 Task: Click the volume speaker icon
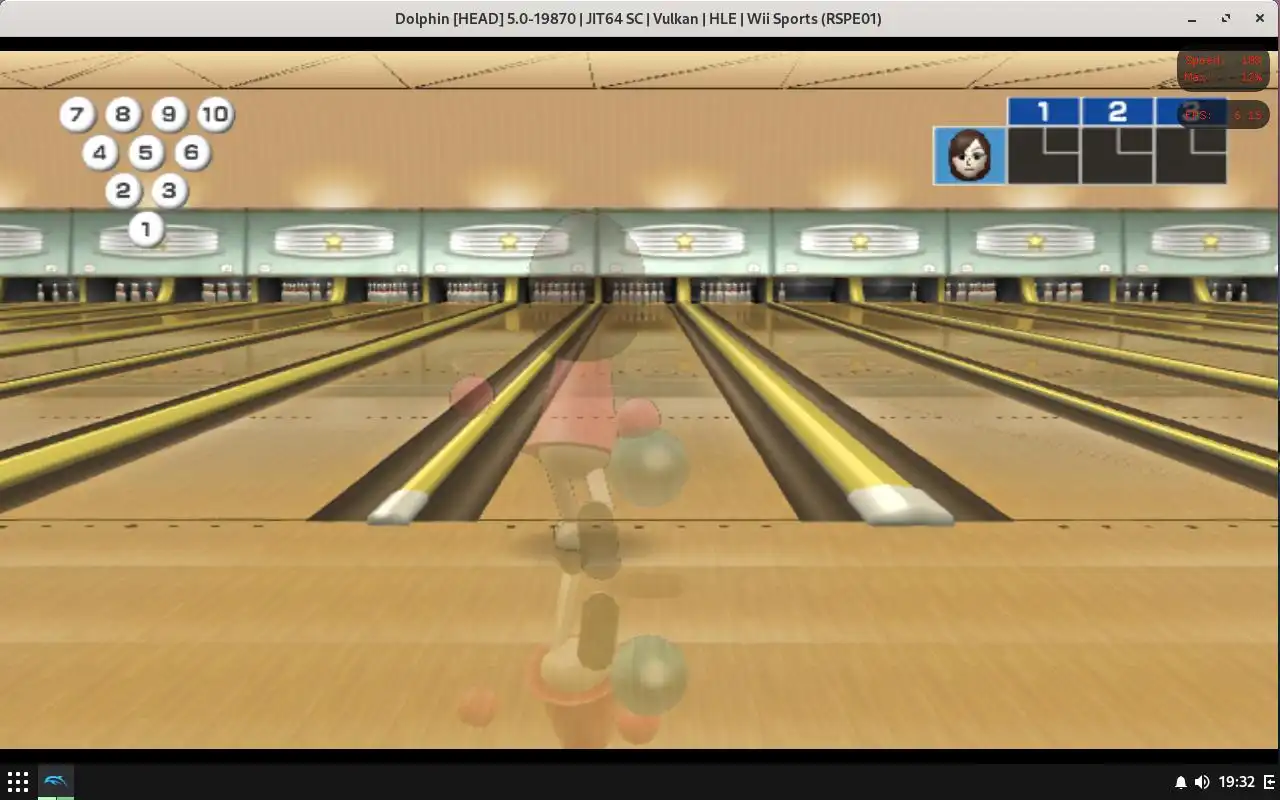(x=1202, y=782)
